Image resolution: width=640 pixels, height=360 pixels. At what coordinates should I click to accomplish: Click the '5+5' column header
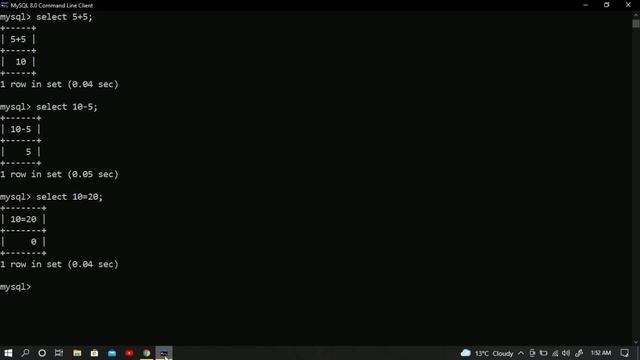click(x=18, y=40)
